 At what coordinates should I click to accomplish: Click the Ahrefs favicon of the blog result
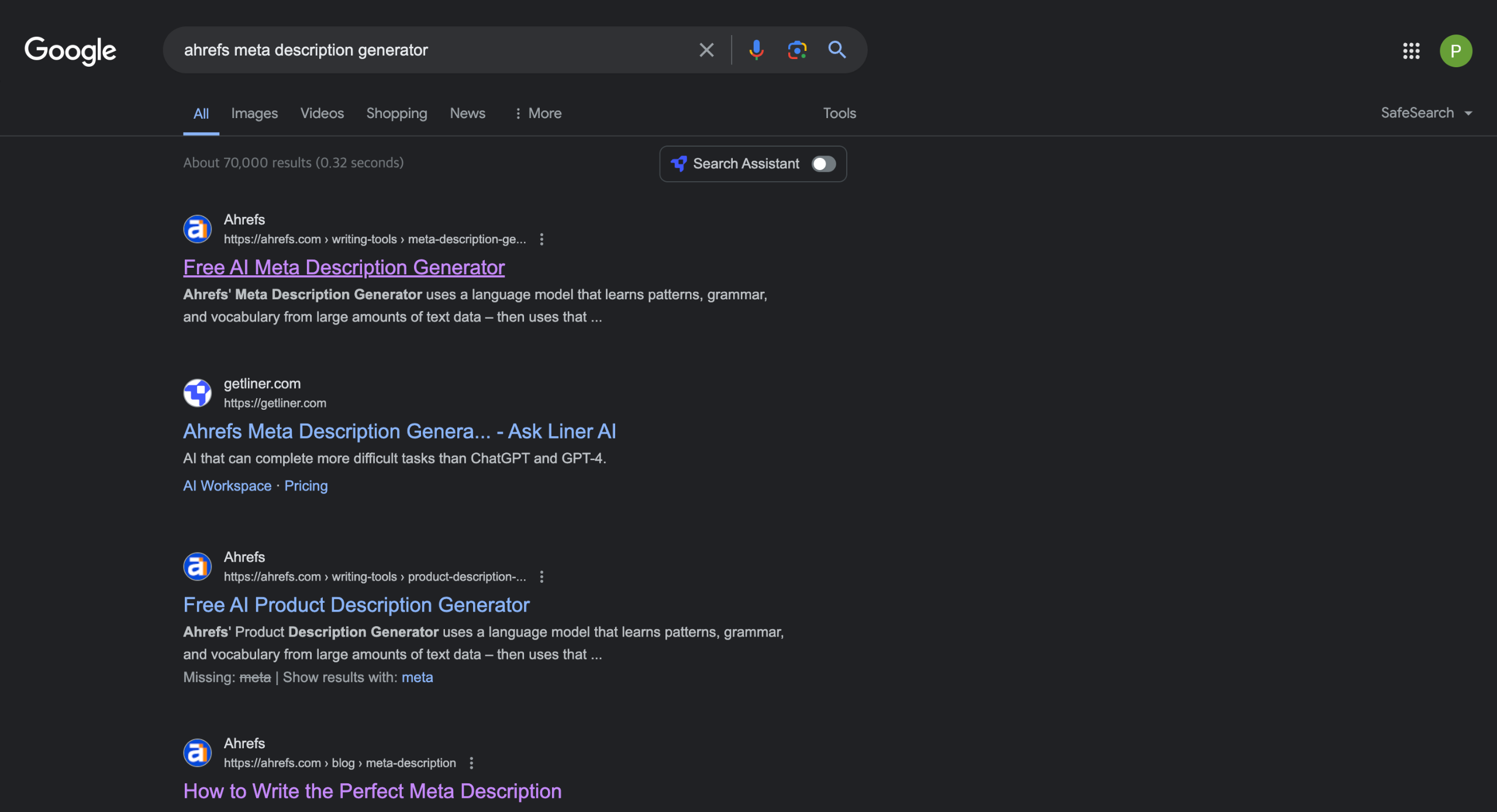198,752
